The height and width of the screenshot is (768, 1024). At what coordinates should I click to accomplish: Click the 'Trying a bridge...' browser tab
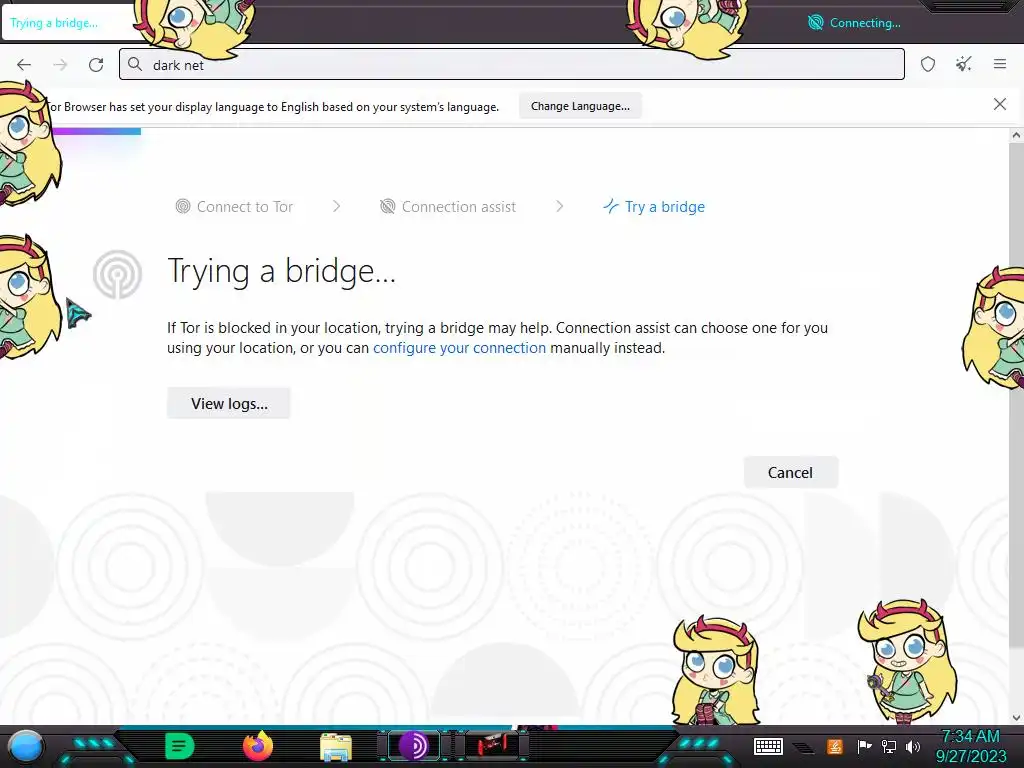coord(68,23)
